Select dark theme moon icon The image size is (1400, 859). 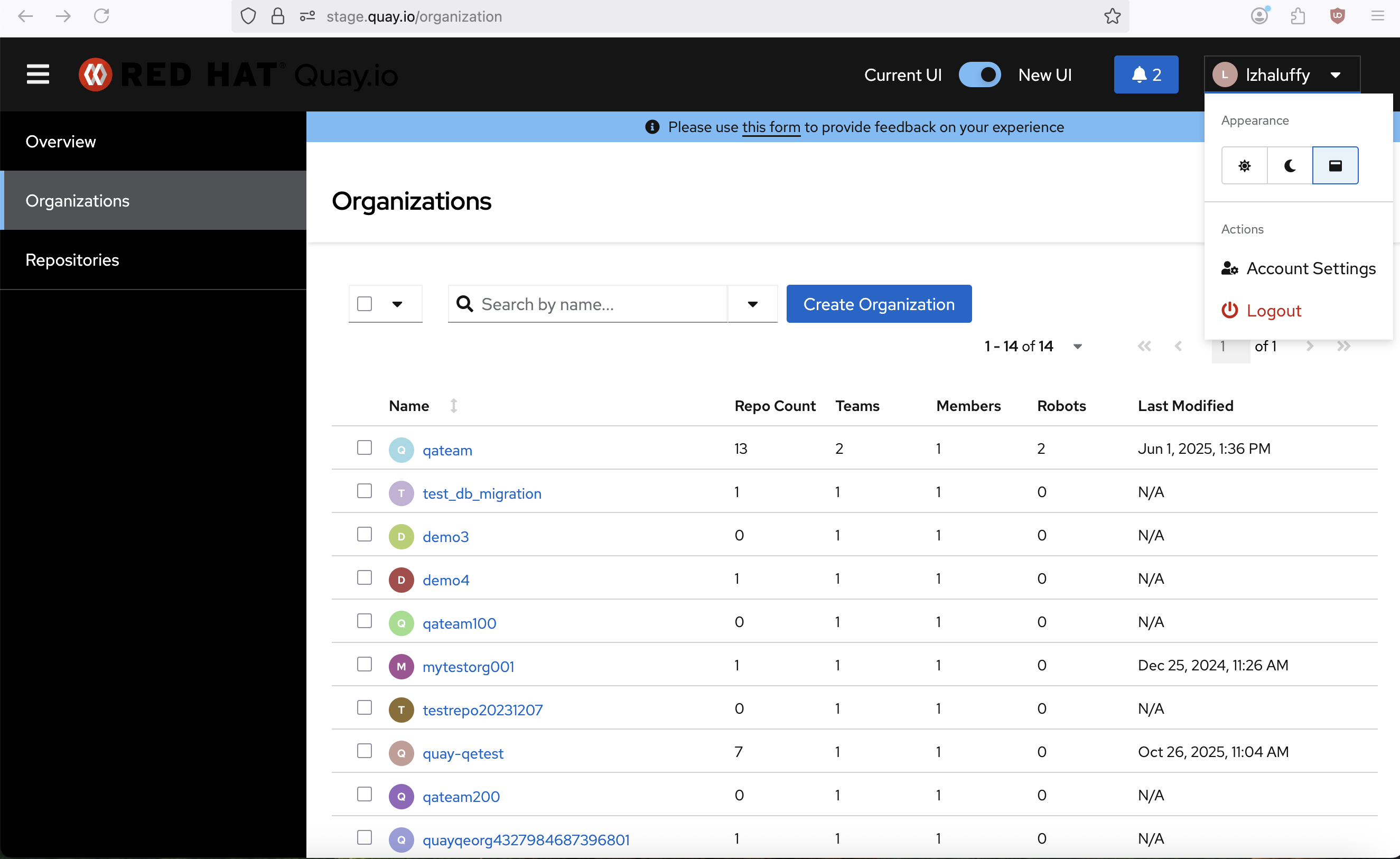[x=1290, y=165]
